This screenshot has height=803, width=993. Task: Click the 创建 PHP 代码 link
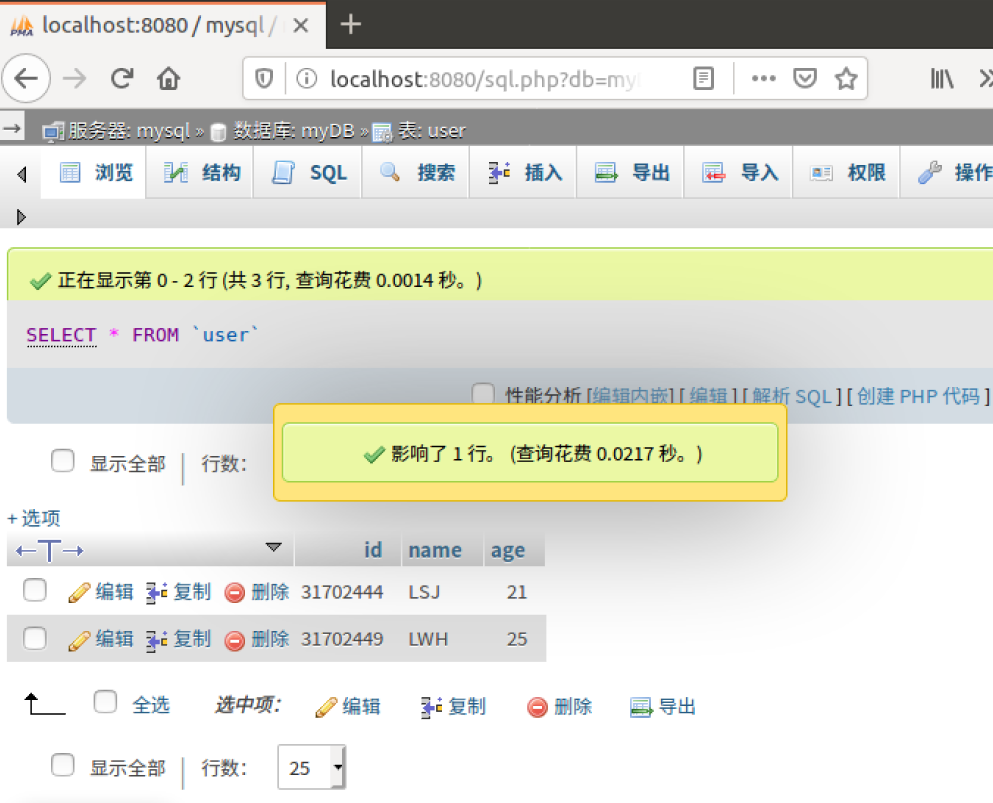[918, 396]
